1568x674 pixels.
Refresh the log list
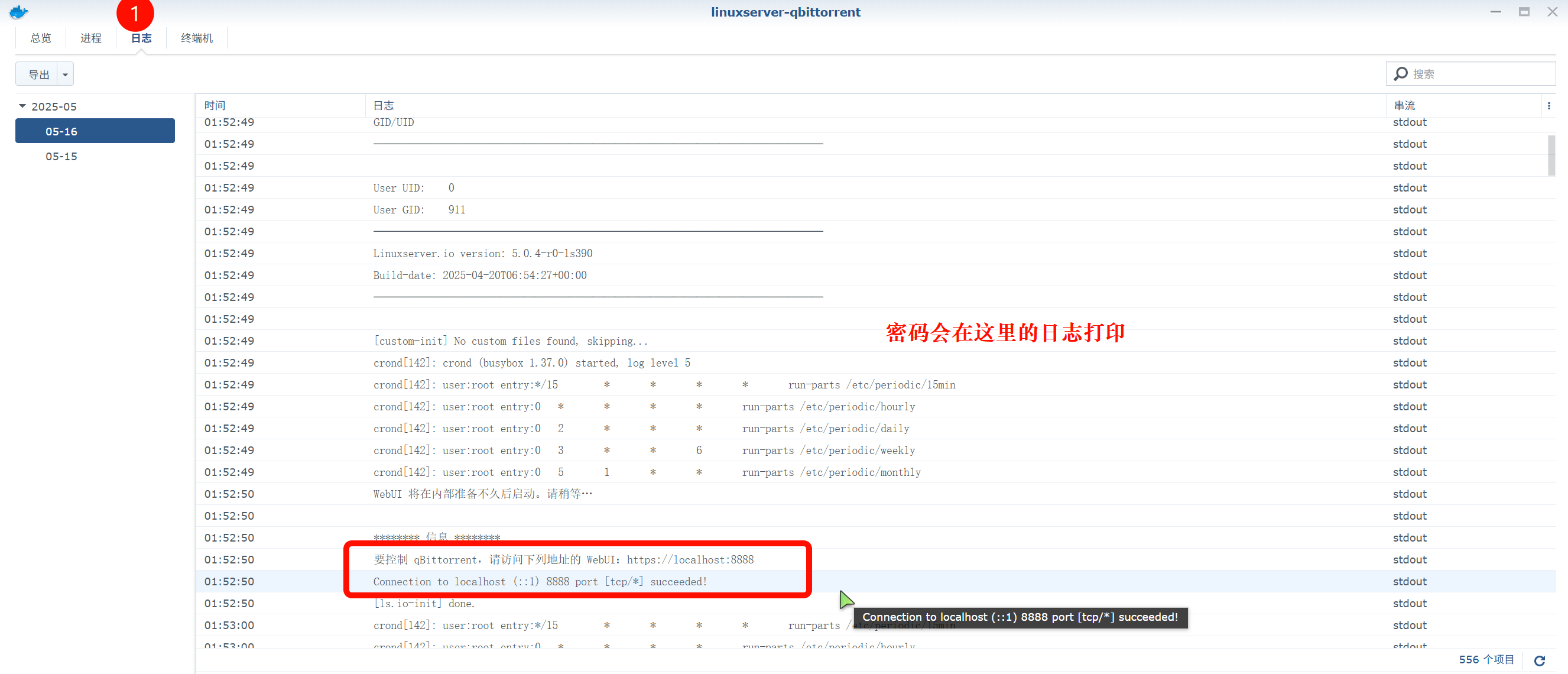pos(1540,660)
